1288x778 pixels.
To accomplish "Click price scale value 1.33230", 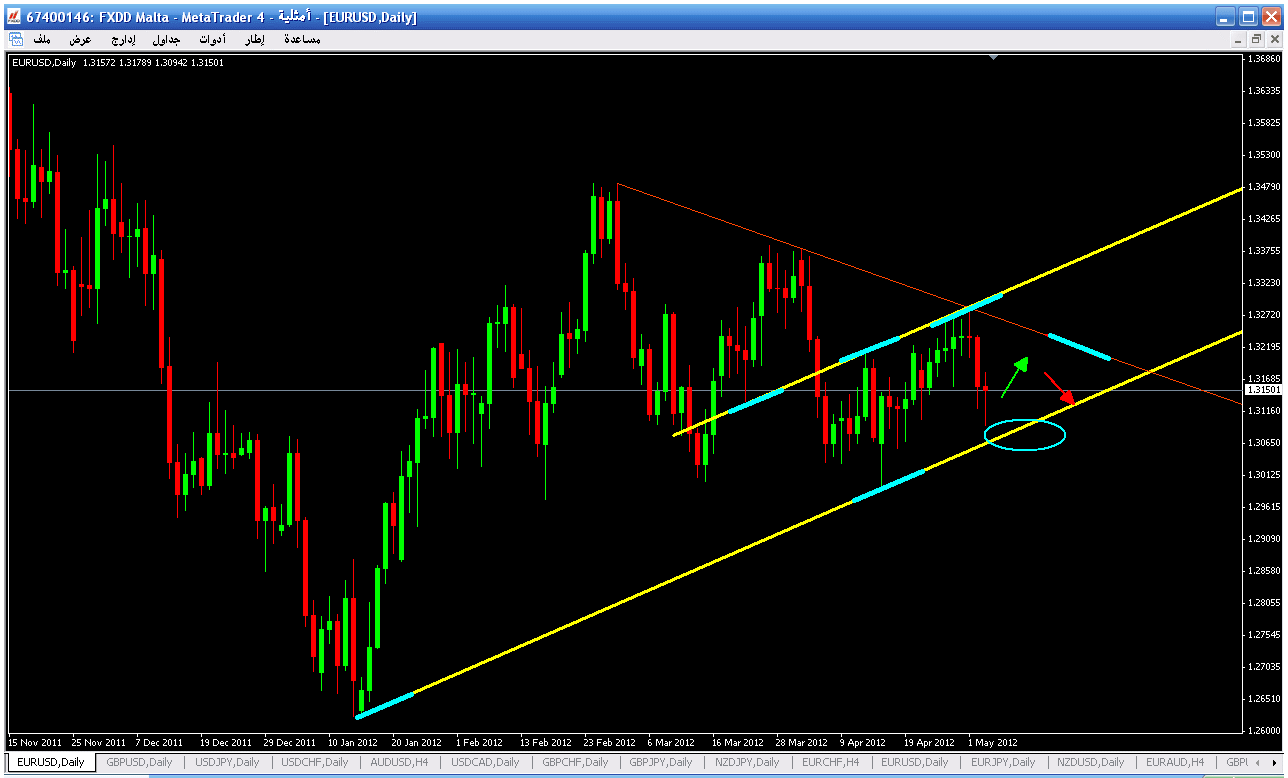I will (x=1264, y=283).
